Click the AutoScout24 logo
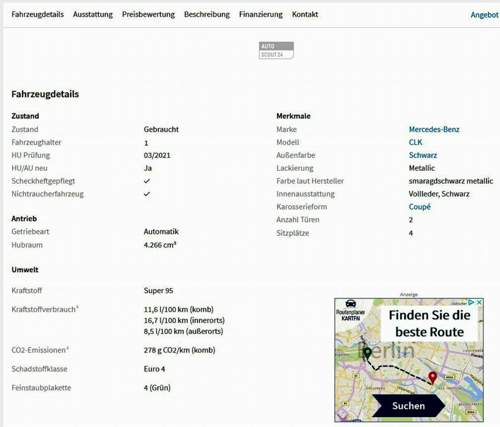Screen dimensions: 500x427 point(276,50)
